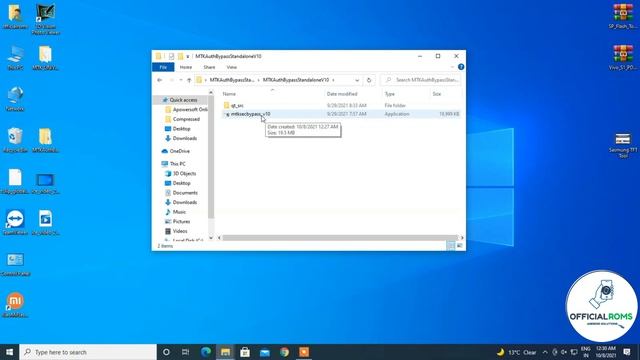Screen dimensions: 640x360
Task: Open Quick Access Toolbar customize dropdown
Action: (x=188, y=56)
